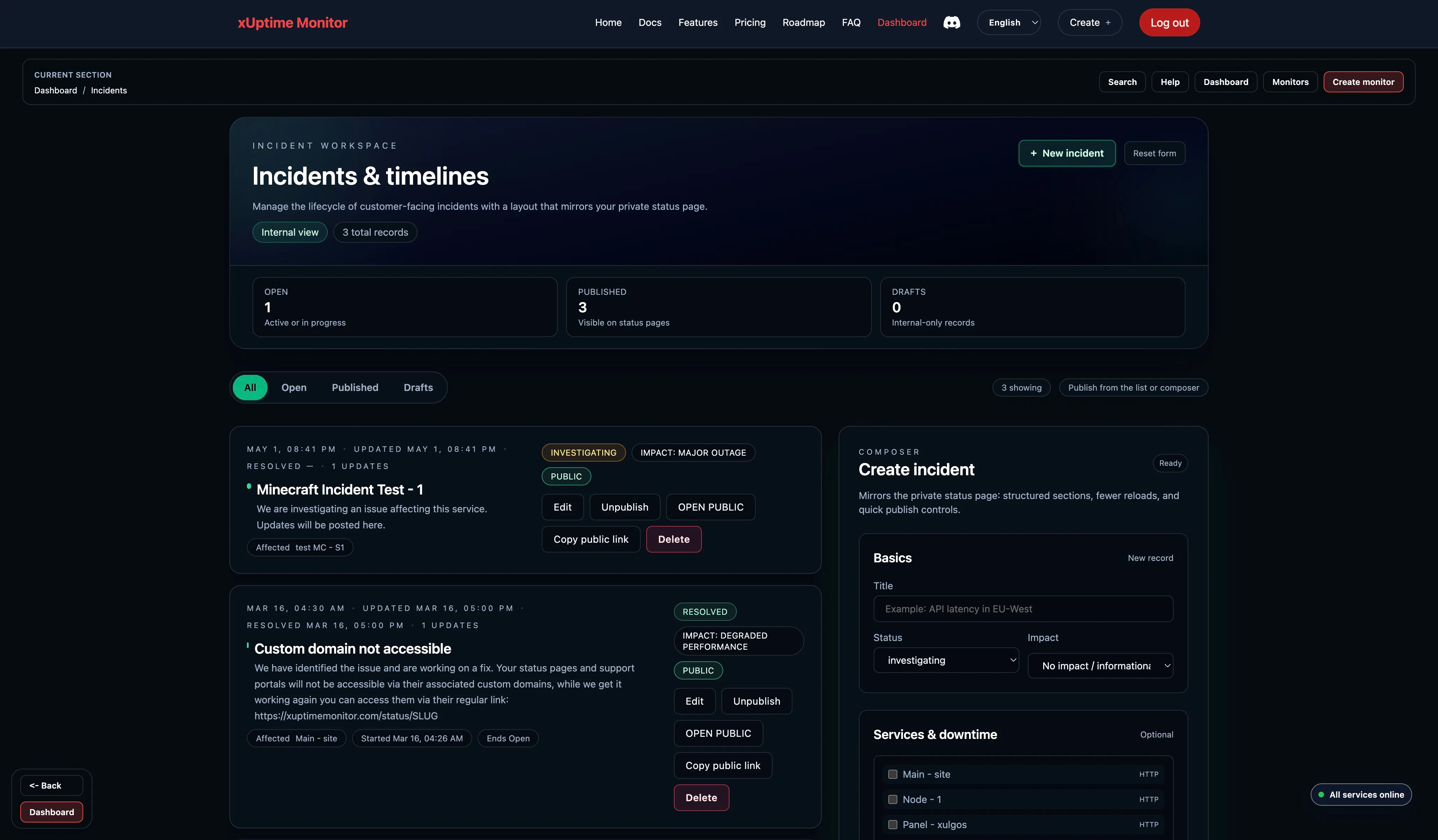1438x840 pixels.
Task: Open the Discord icon link
Action: pyautogui.click(x=951, y=23)
